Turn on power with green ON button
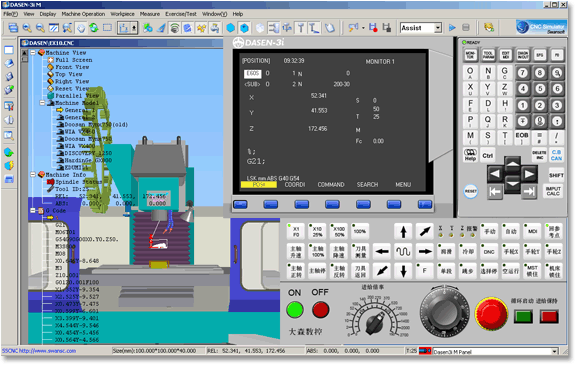583x369 pixels. tap(295, 310)
